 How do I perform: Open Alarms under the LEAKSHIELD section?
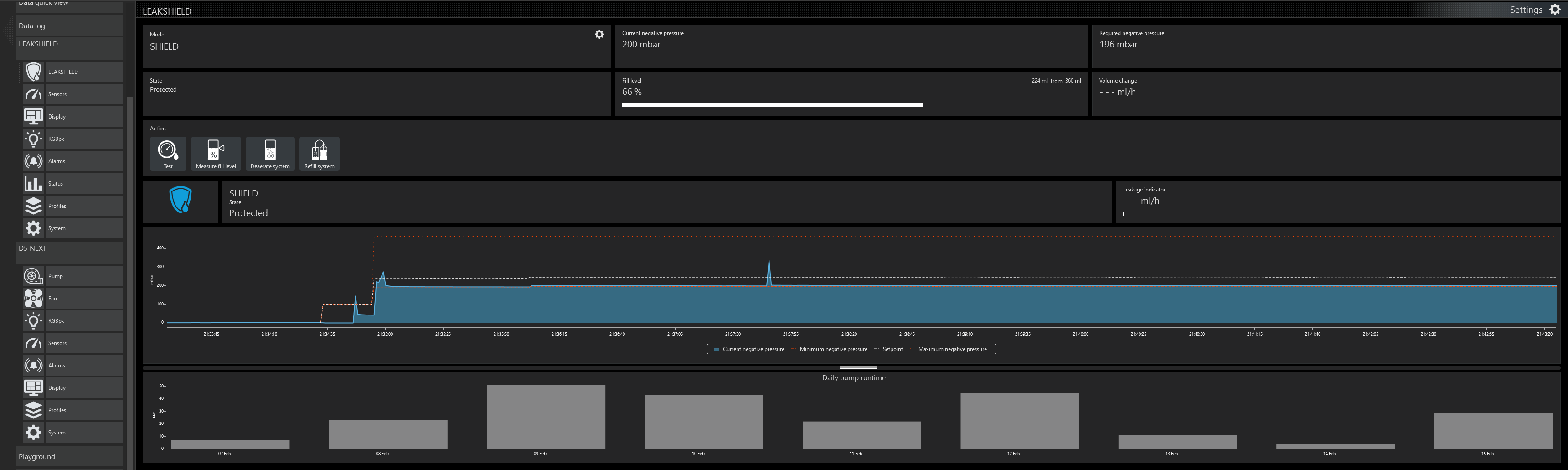[x=72, y=161]
